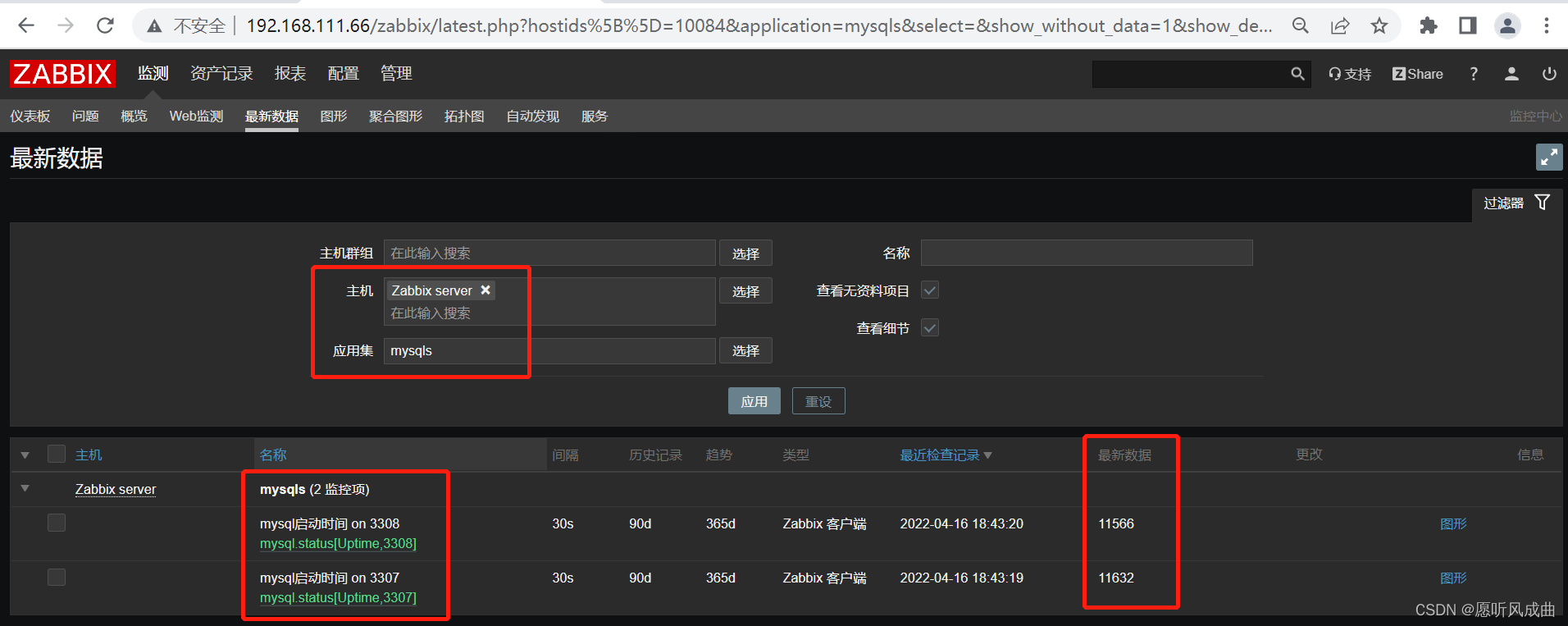Toggle the filter (过滤器) tab

[1517, 203]
